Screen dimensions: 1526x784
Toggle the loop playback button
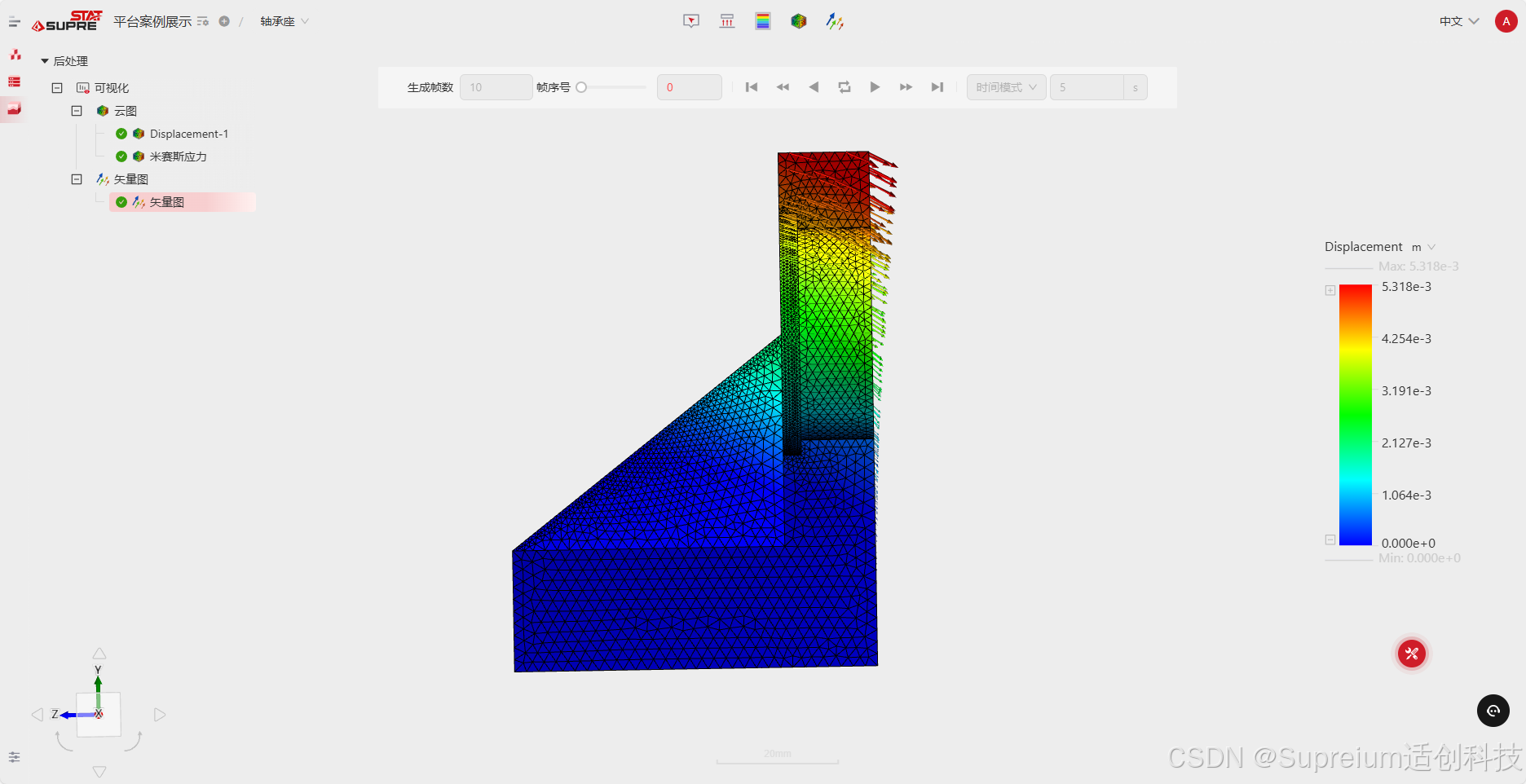tap(845, 87)
